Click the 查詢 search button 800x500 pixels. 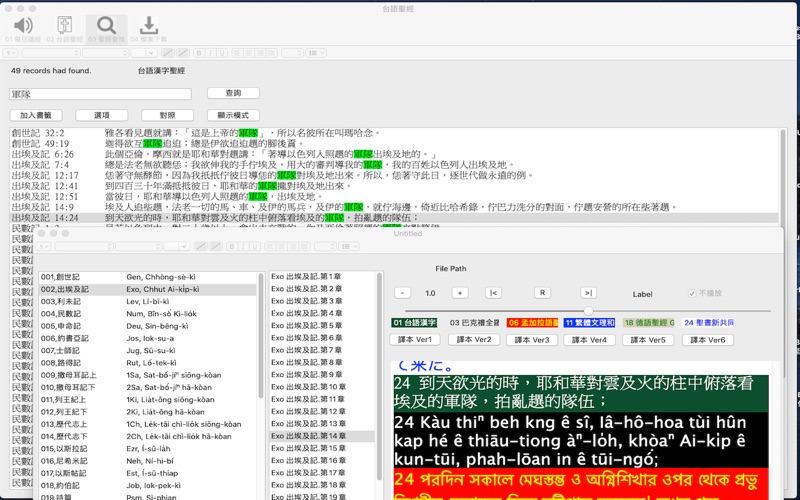click(x=232, y=93)
